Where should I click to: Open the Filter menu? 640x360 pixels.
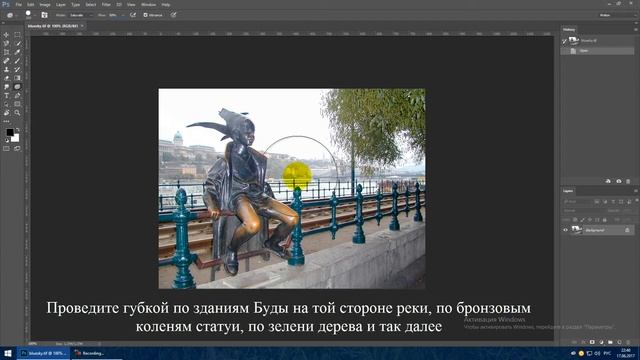click(106, 4)
